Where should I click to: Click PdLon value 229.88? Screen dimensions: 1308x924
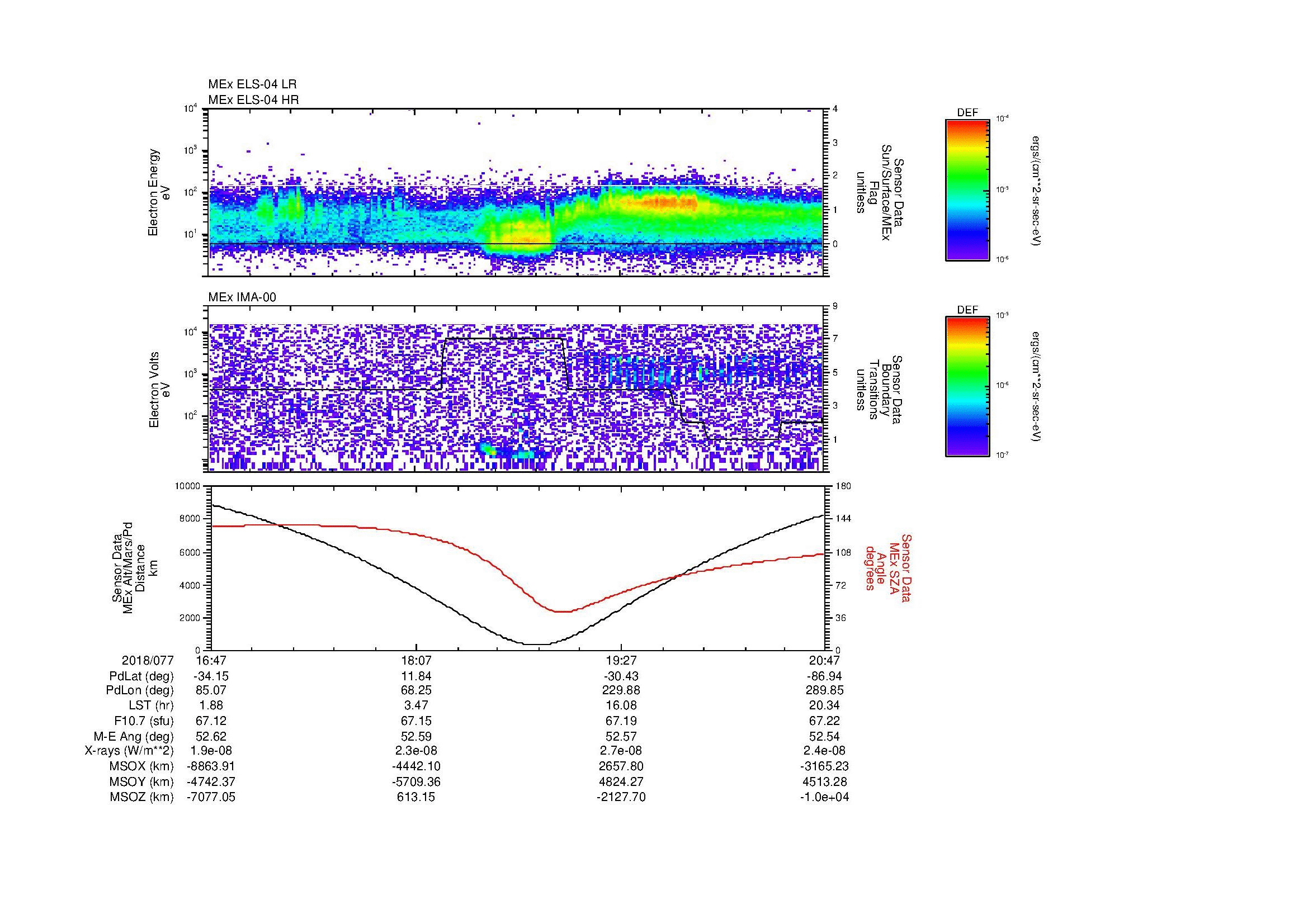click(x=621, y=690)
